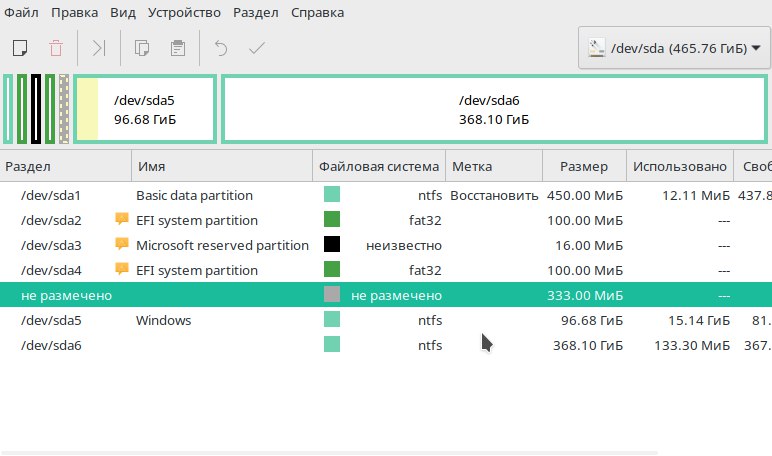This screenshot has width=772, height=456.
Task: Sort by the Файловая система column header
Action: [378, 166]
